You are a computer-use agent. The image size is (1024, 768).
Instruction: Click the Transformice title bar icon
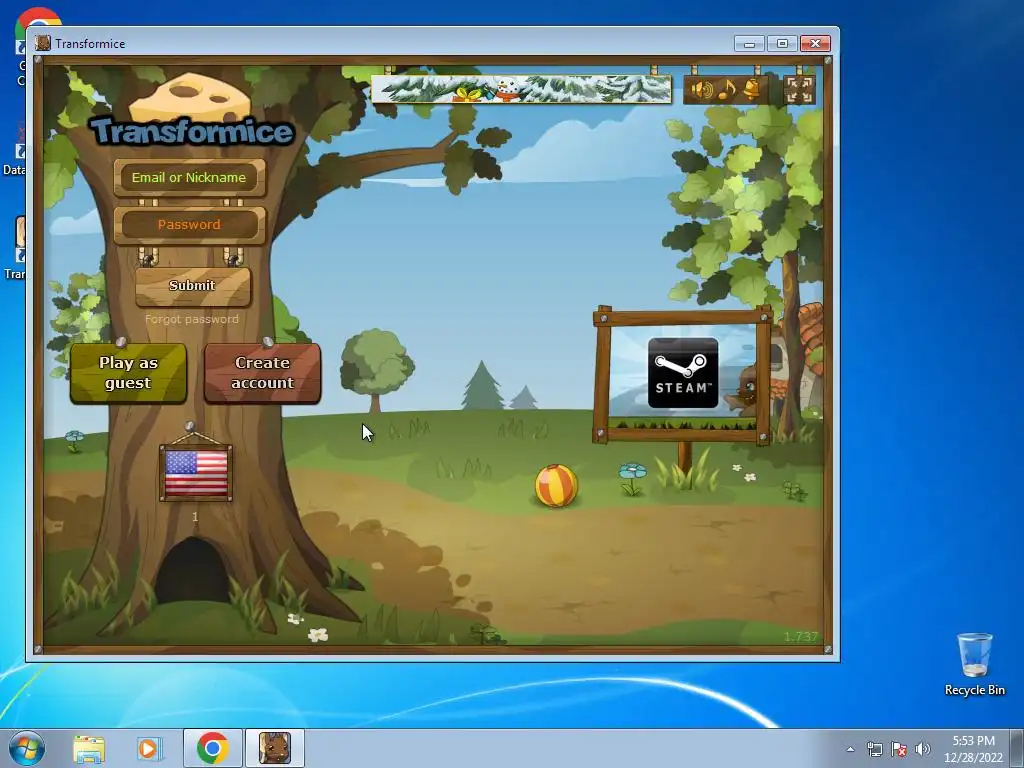pyautogui.click(x=43, y=44)
